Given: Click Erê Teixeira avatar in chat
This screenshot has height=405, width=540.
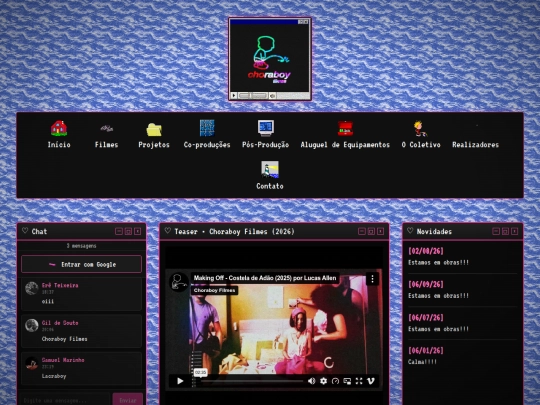Looking at the screenshot, I should click(x=31, y=288).
